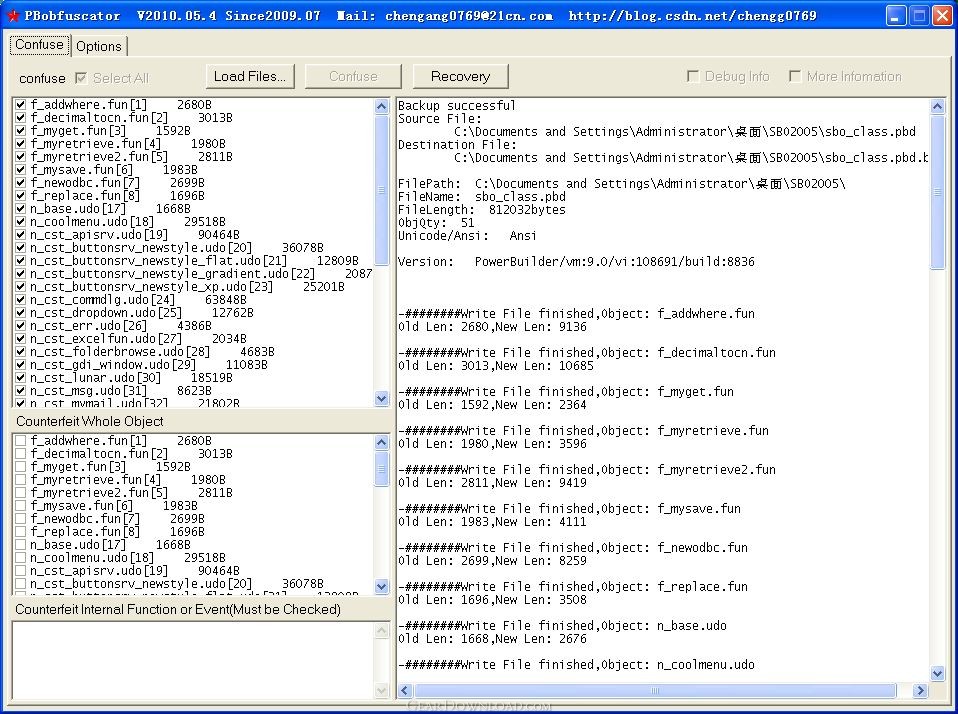Select n_cst_buttonsrv_newstyle_xp.udo[23] in the confuse list
Screen dimensions: 958x714
coord(187,286)
